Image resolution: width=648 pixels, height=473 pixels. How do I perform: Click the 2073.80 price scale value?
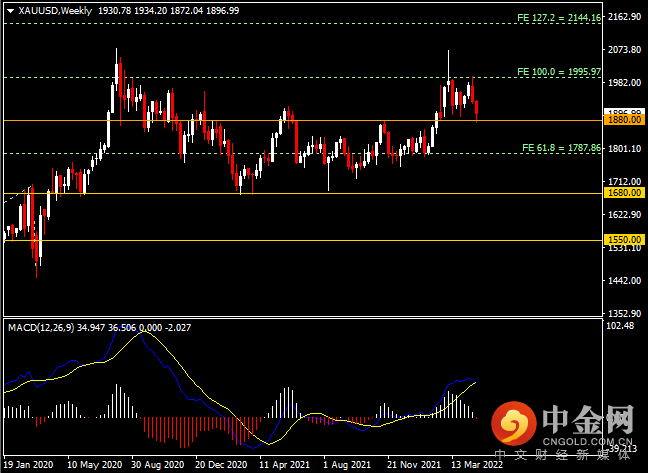click(624, 50)
